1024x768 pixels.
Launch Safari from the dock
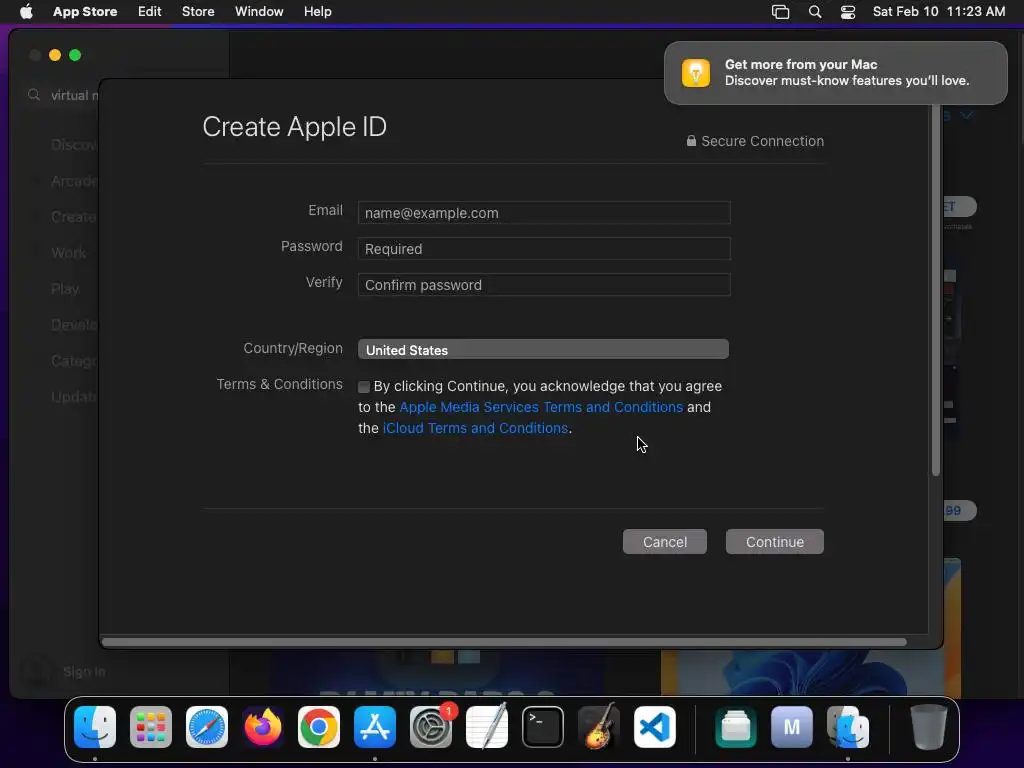coord(207,727)
